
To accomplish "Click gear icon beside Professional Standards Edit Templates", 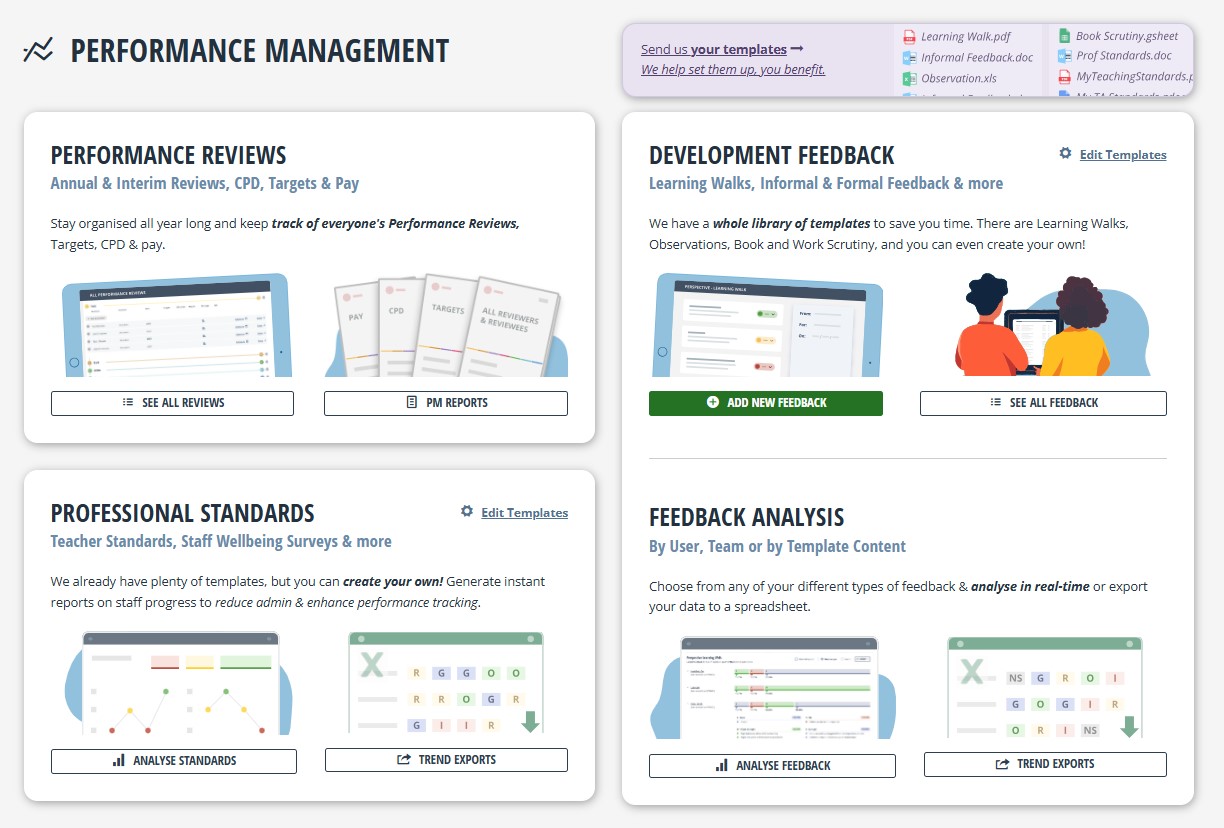I will click(466, 512).
